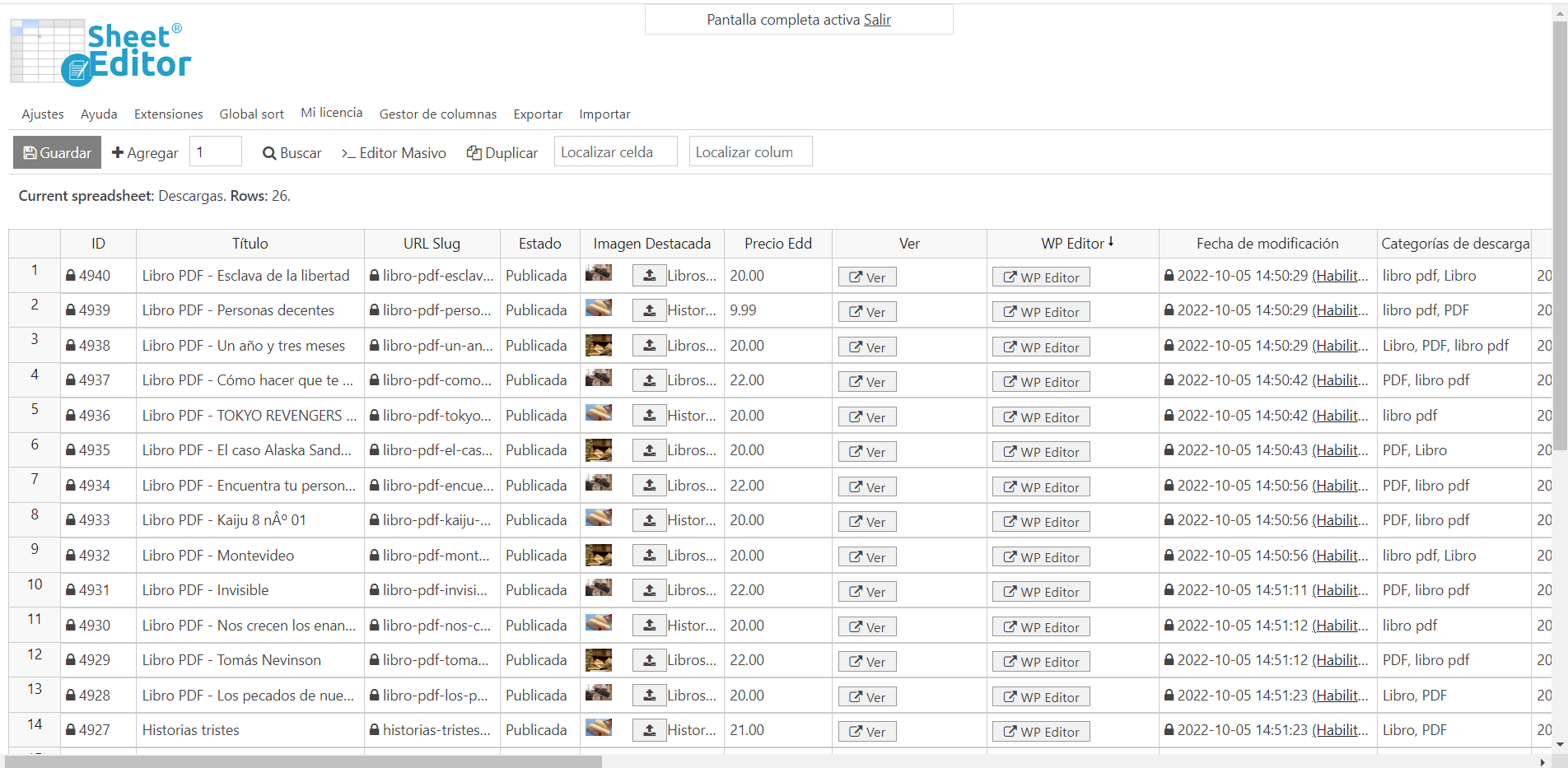Click the Sheet Editor logo
Image resolution: width=1568 pixels, height=768 pixels.
tap(100, 53)
